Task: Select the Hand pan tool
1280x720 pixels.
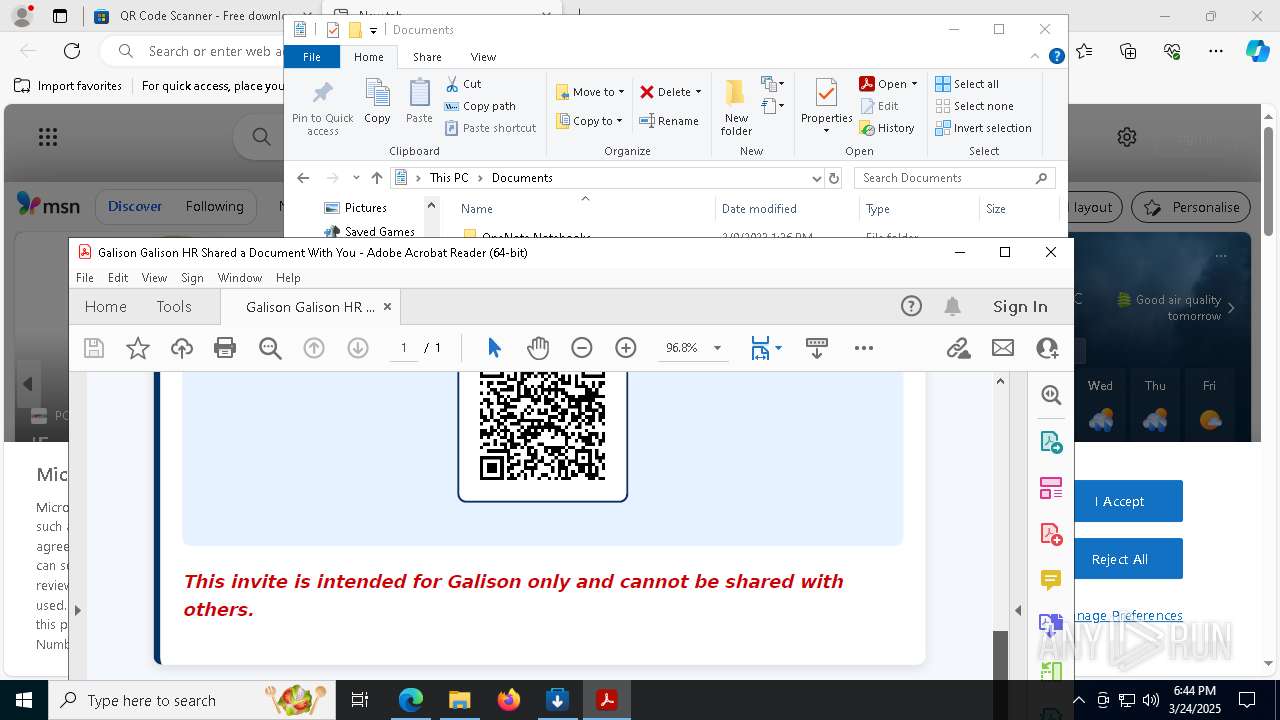Action: click(538, 348)
